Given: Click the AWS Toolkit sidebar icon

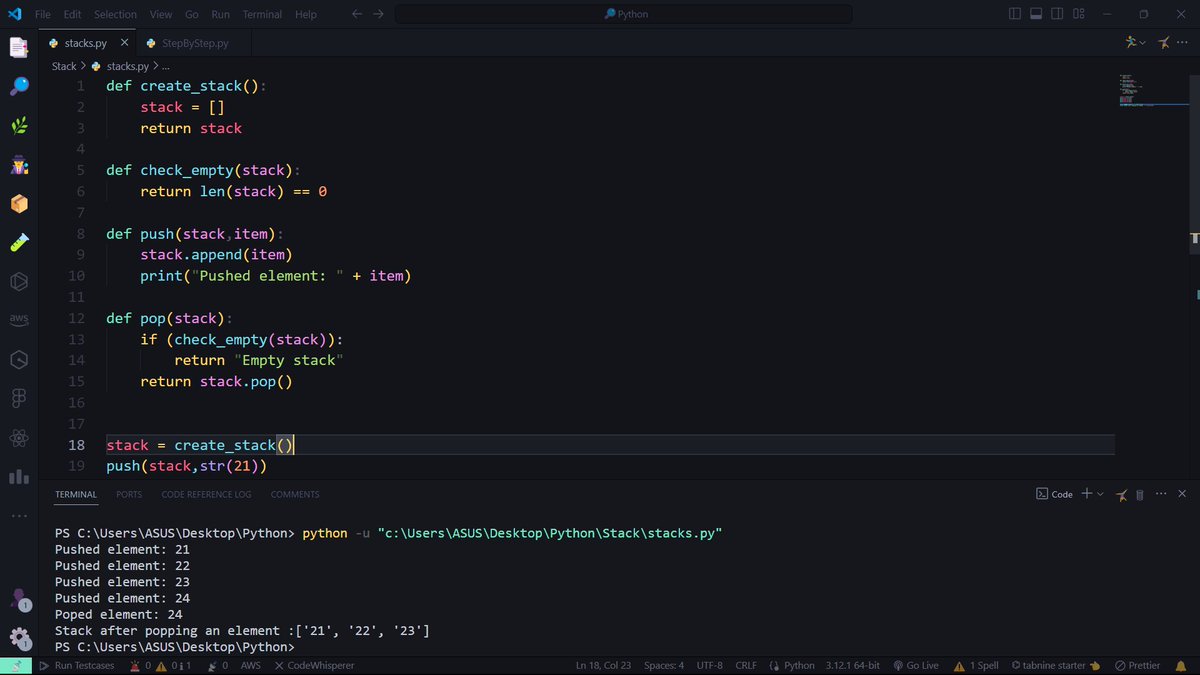Looking at the screenshot, I should [19, 320].
